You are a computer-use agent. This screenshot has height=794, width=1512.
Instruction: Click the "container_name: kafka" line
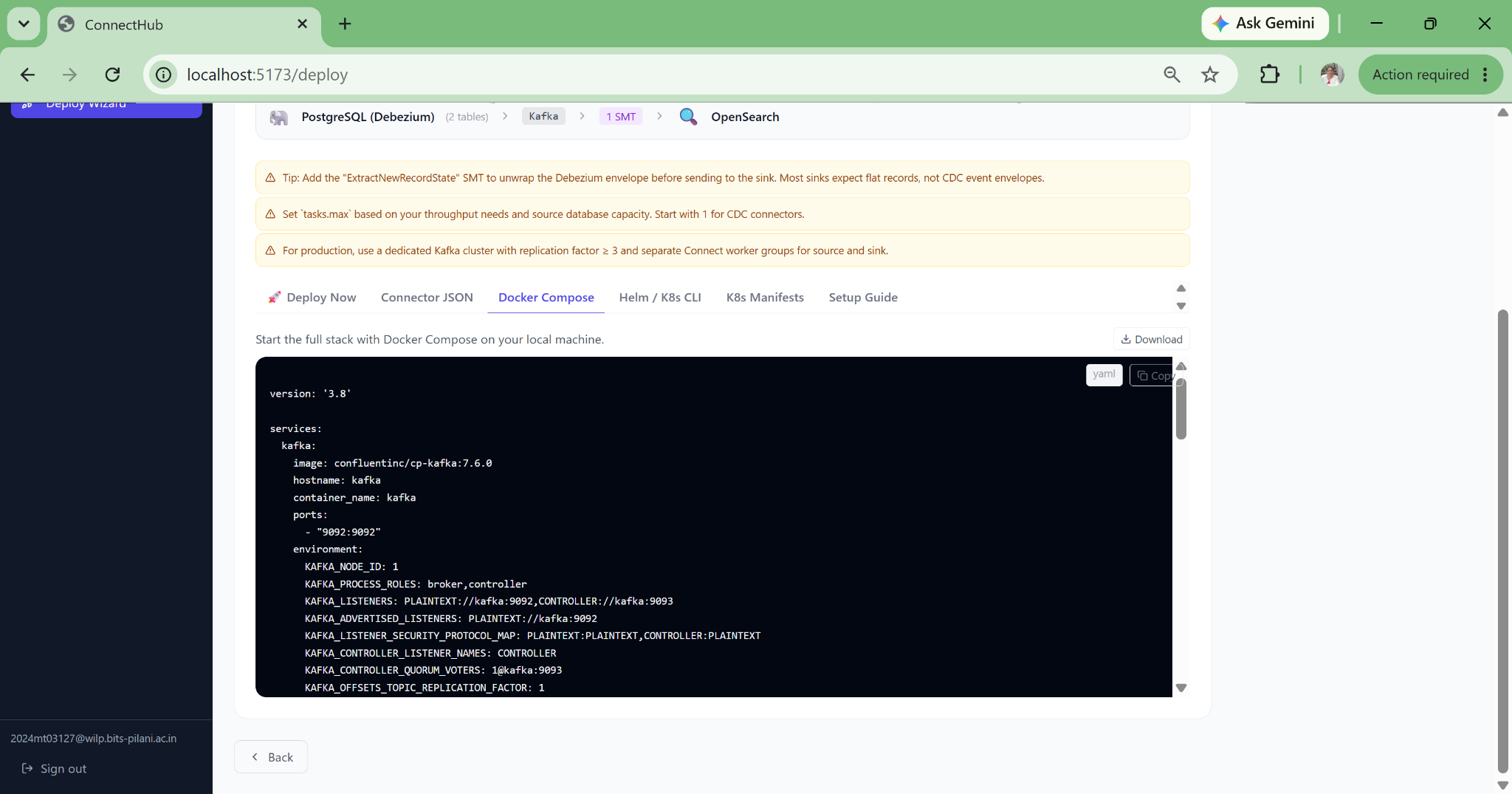[354, 498]
